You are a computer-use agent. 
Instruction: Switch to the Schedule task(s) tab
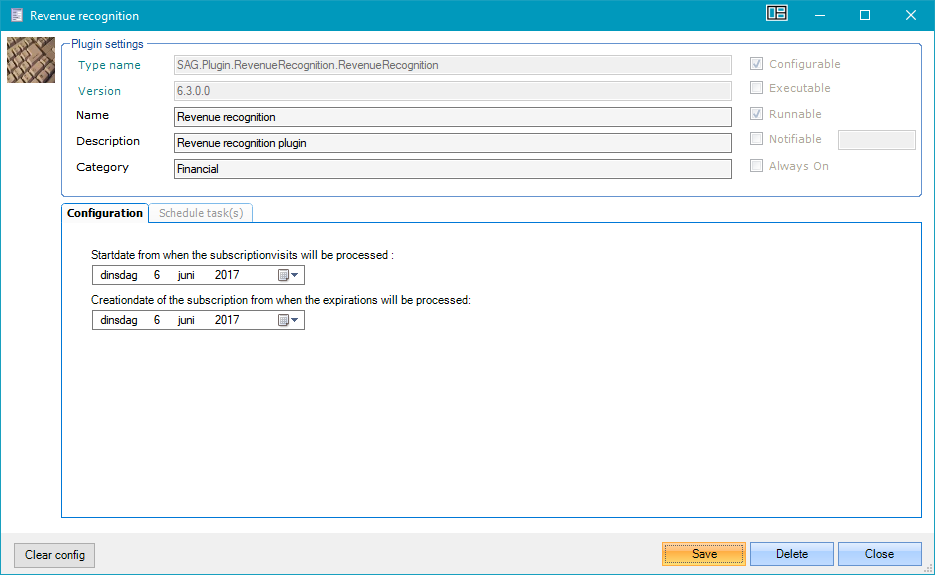click(x=201, y=213)
